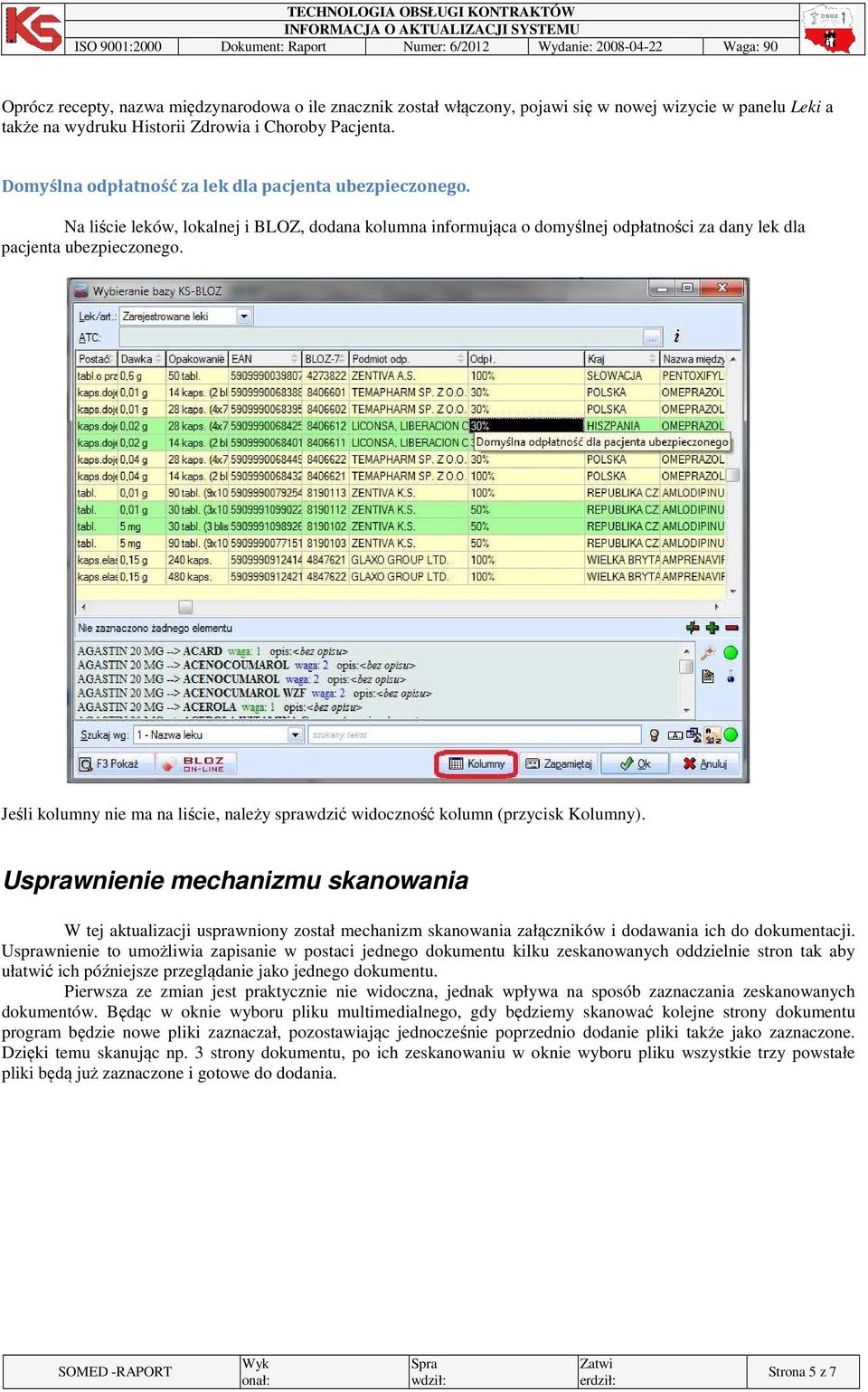Sort by the EAN column header
This screenshot has height=1392, width=868.
point(265,359)
